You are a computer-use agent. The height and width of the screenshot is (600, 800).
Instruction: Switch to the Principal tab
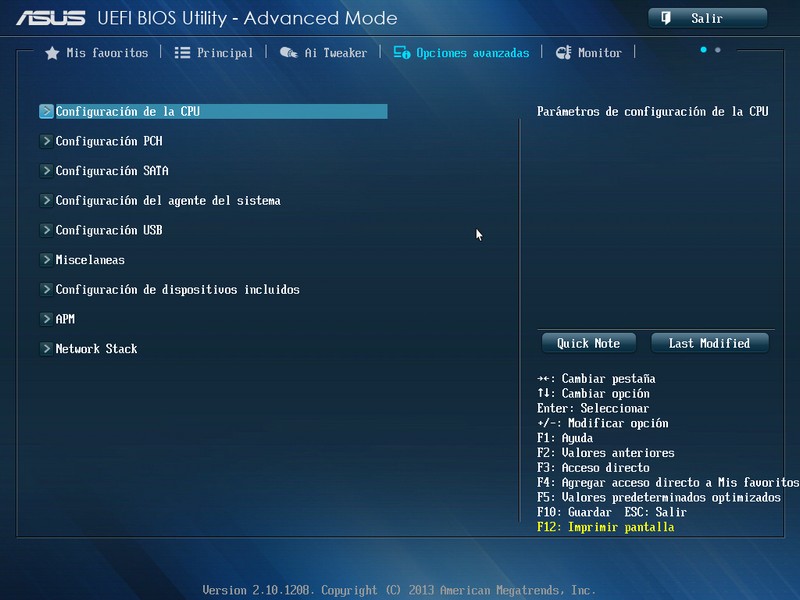pos(214,53)
